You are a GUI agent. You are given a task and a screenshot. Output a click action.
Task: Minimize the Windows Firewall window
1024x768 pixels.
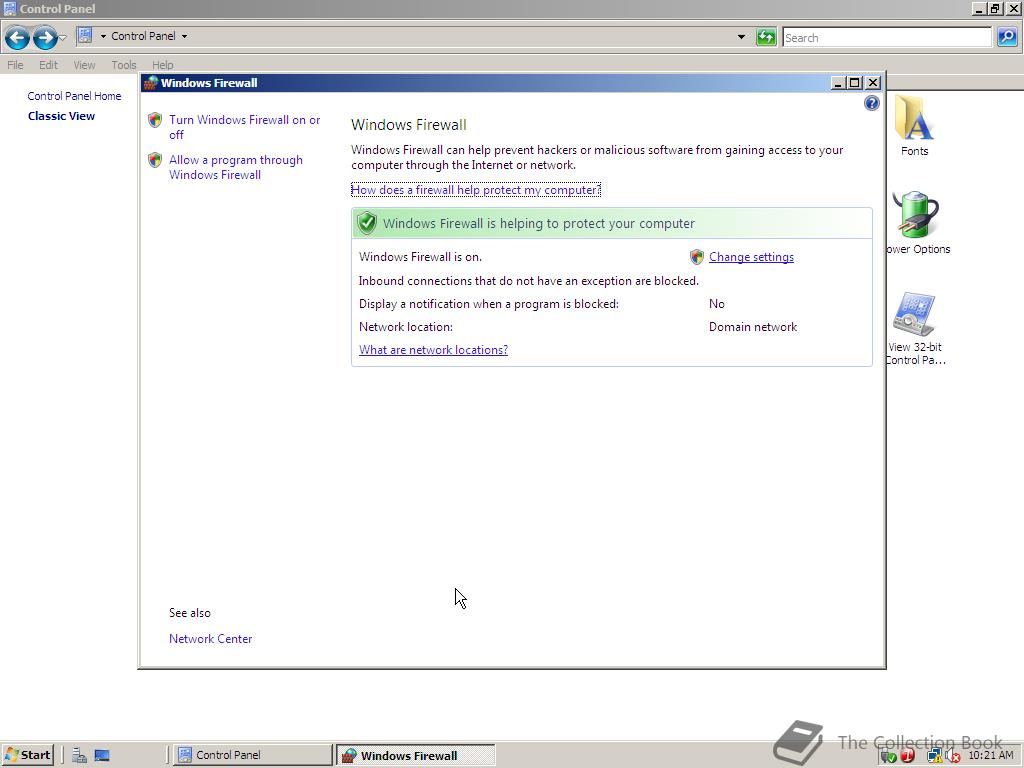point(838,83)
